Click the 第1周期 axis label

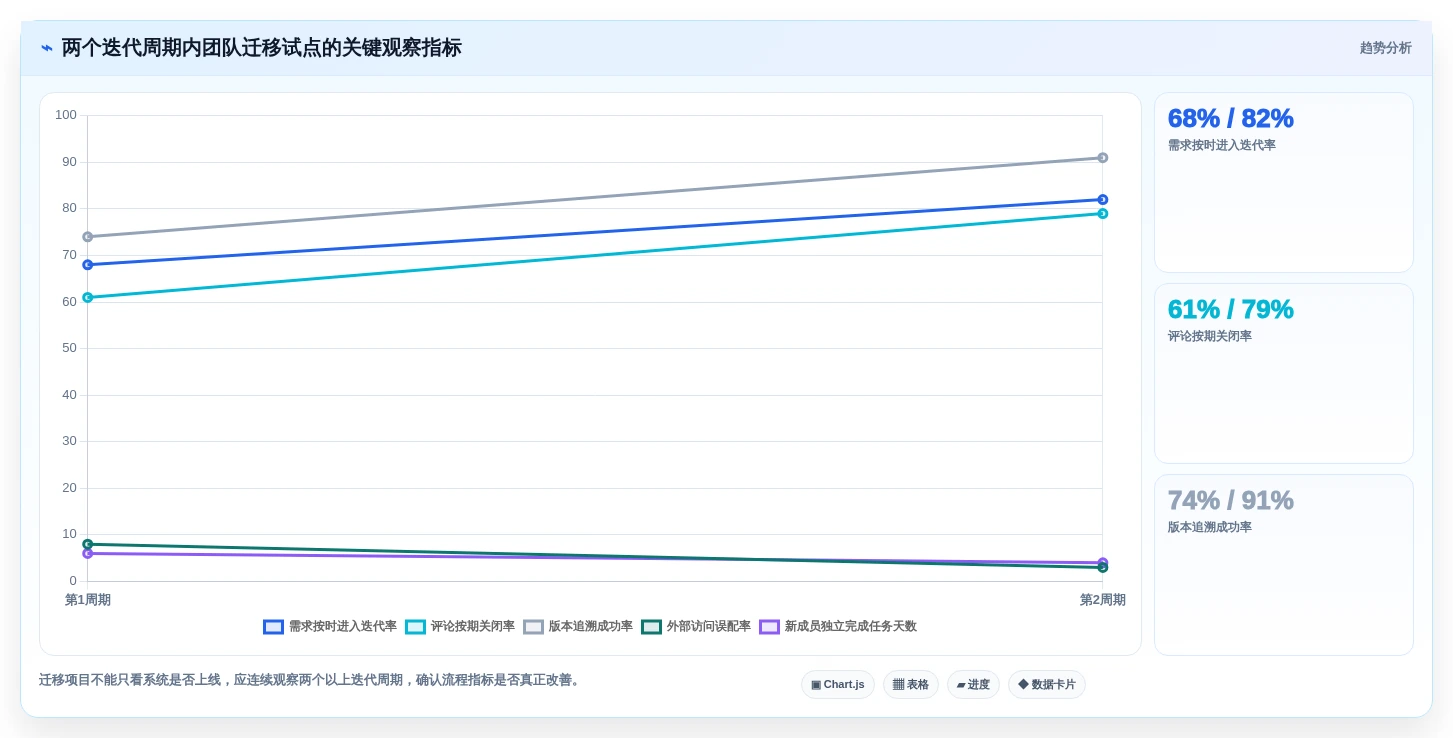coord(88,600)
